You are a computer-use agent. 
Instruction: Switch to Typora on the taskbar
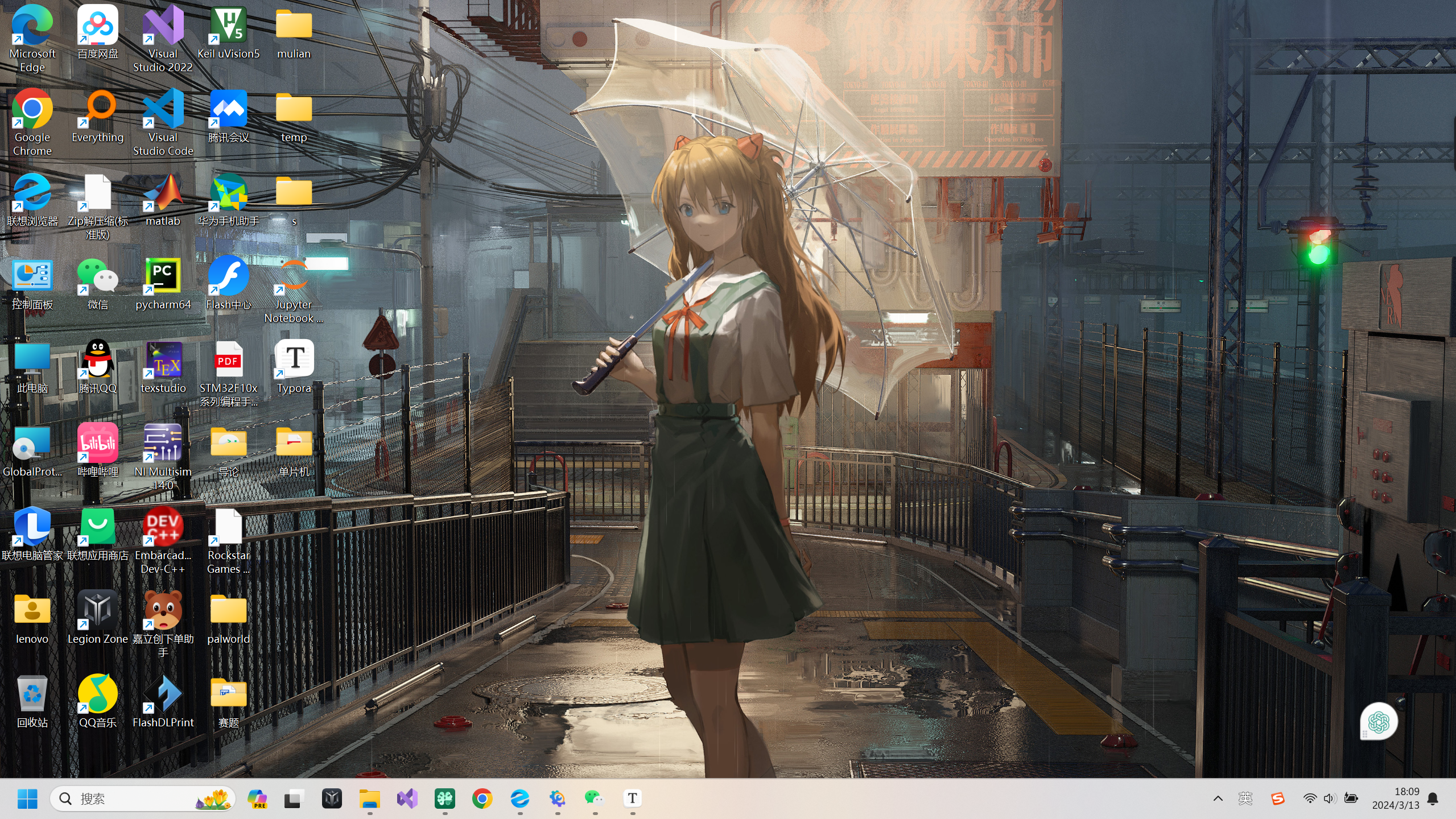(632, 799)
